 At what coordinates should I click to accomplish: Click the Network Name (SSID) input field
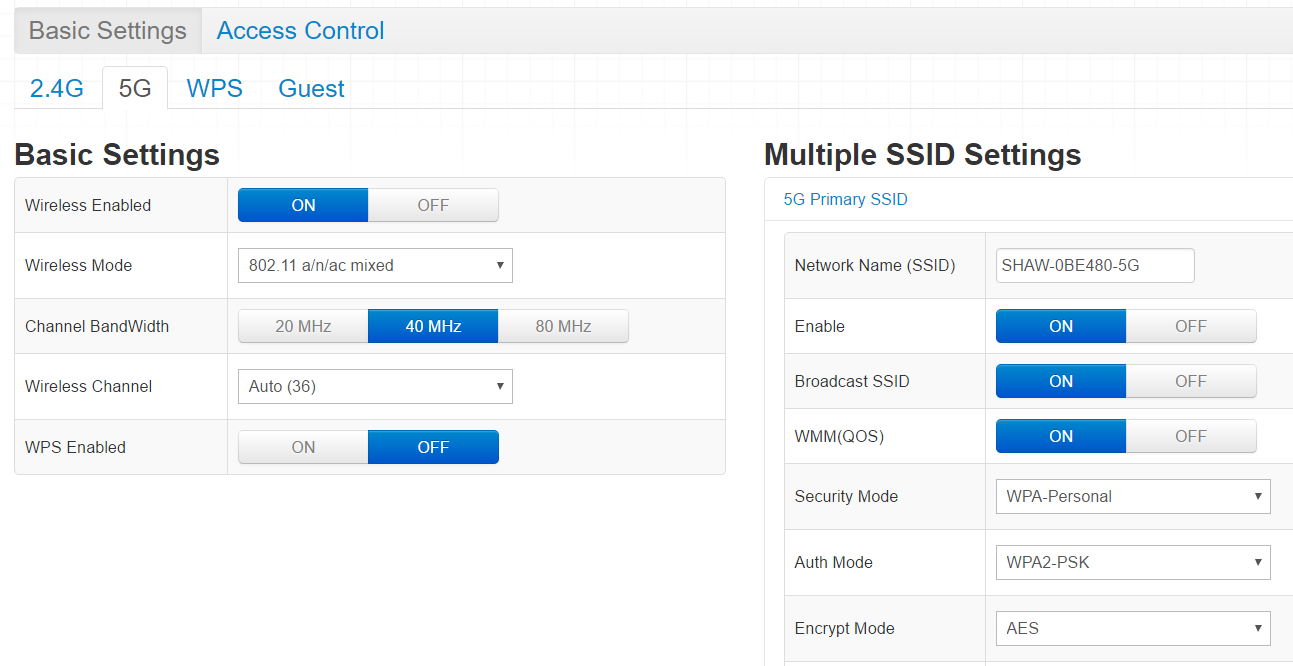click(1095, 265)
